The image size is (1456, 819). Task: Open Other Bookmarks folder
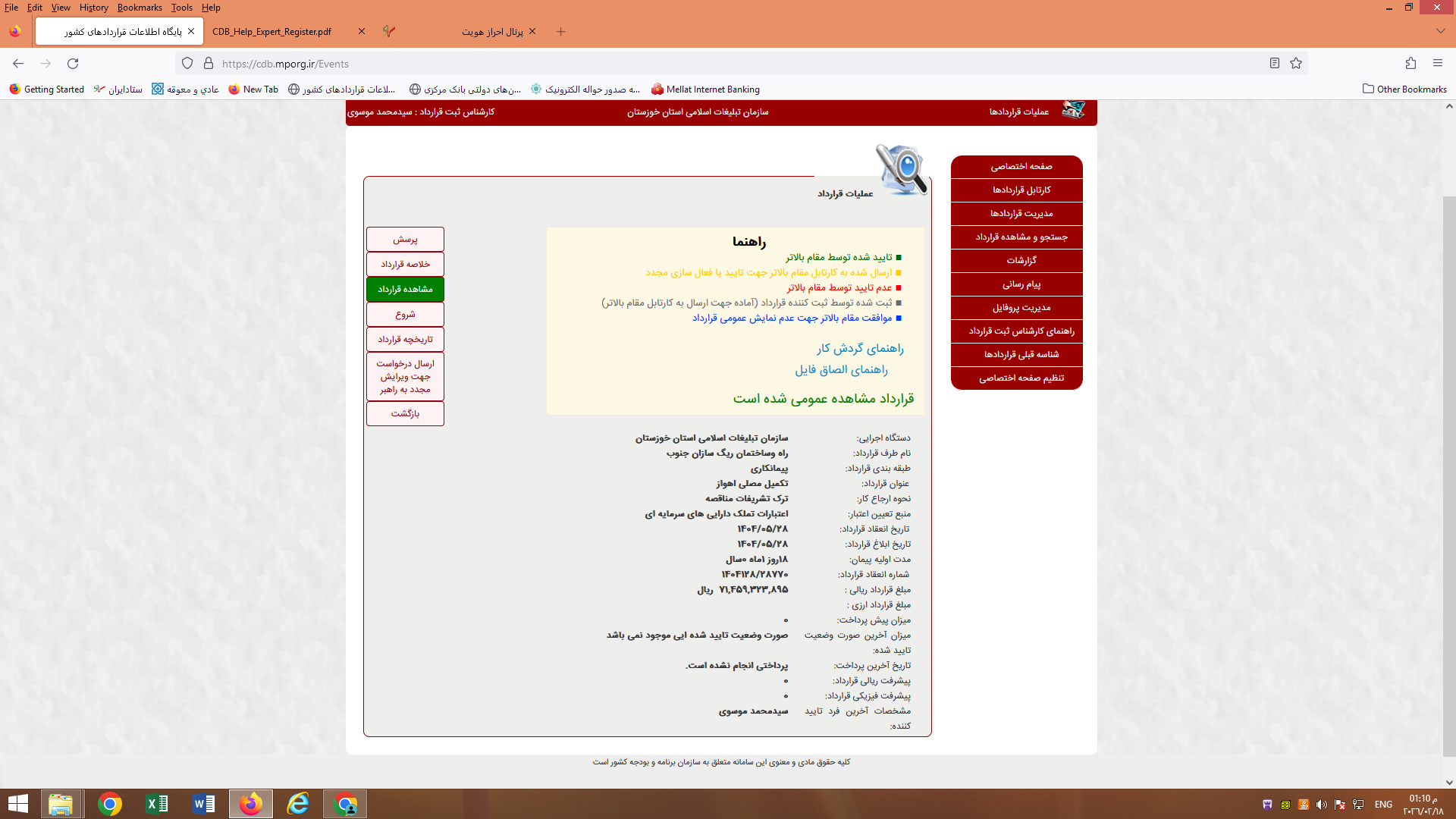coord(1404,89)
